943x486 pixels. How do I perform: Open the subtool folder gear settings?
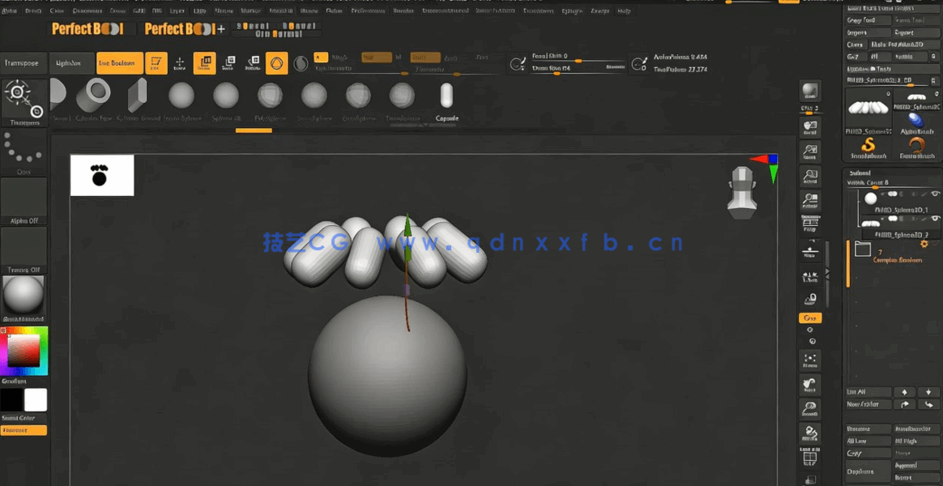click(x=924, y=244)
